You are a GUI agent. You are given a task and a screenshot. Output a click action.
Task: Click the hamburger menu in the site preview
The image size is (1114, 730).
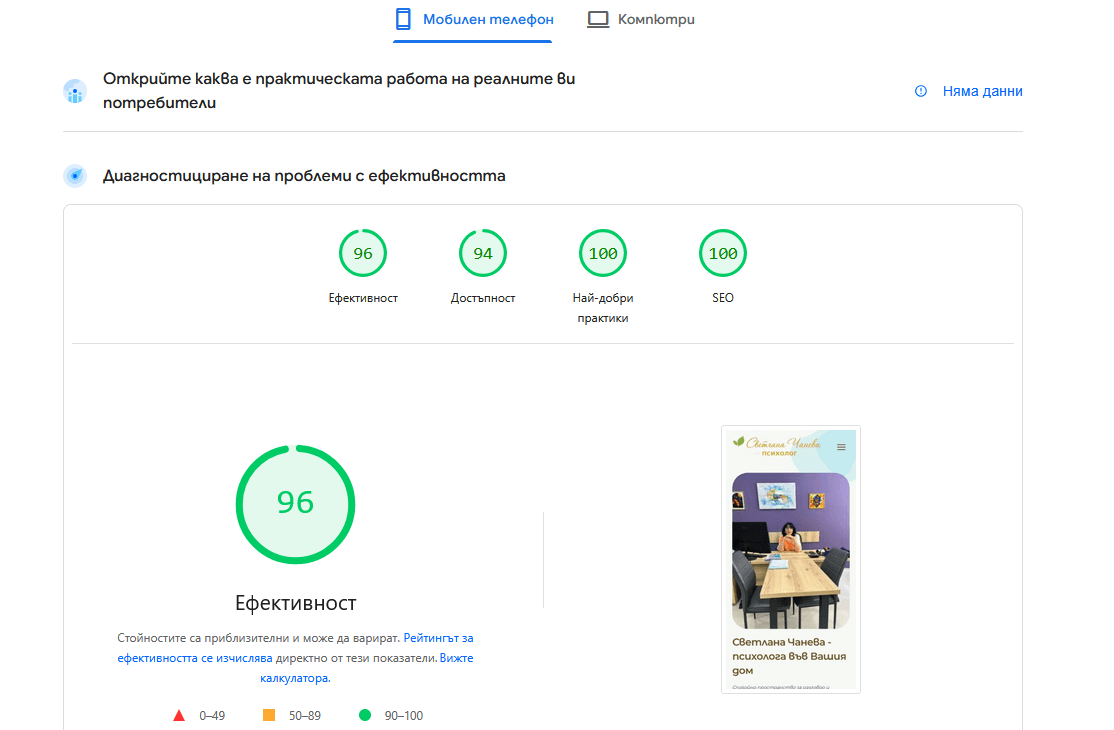(x=841, y=447)
